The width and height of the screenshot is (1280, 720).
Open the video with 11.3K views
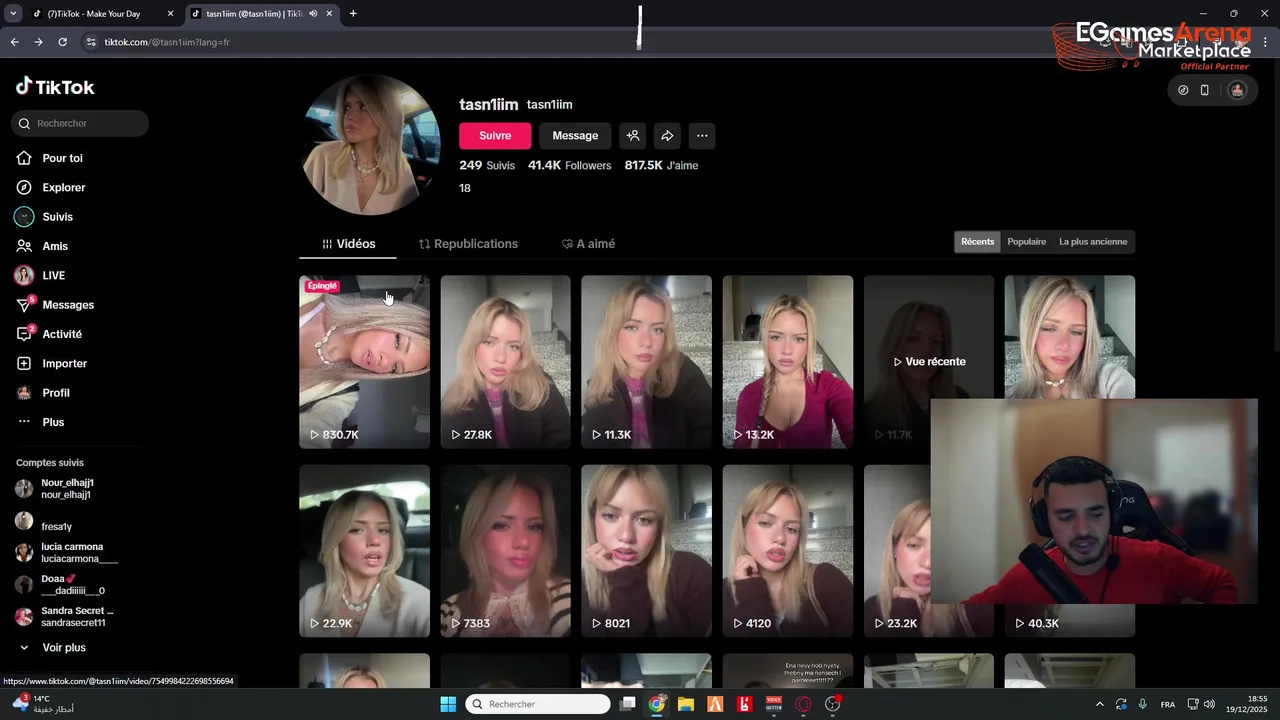pyautogui.click(x=646, y=362)
